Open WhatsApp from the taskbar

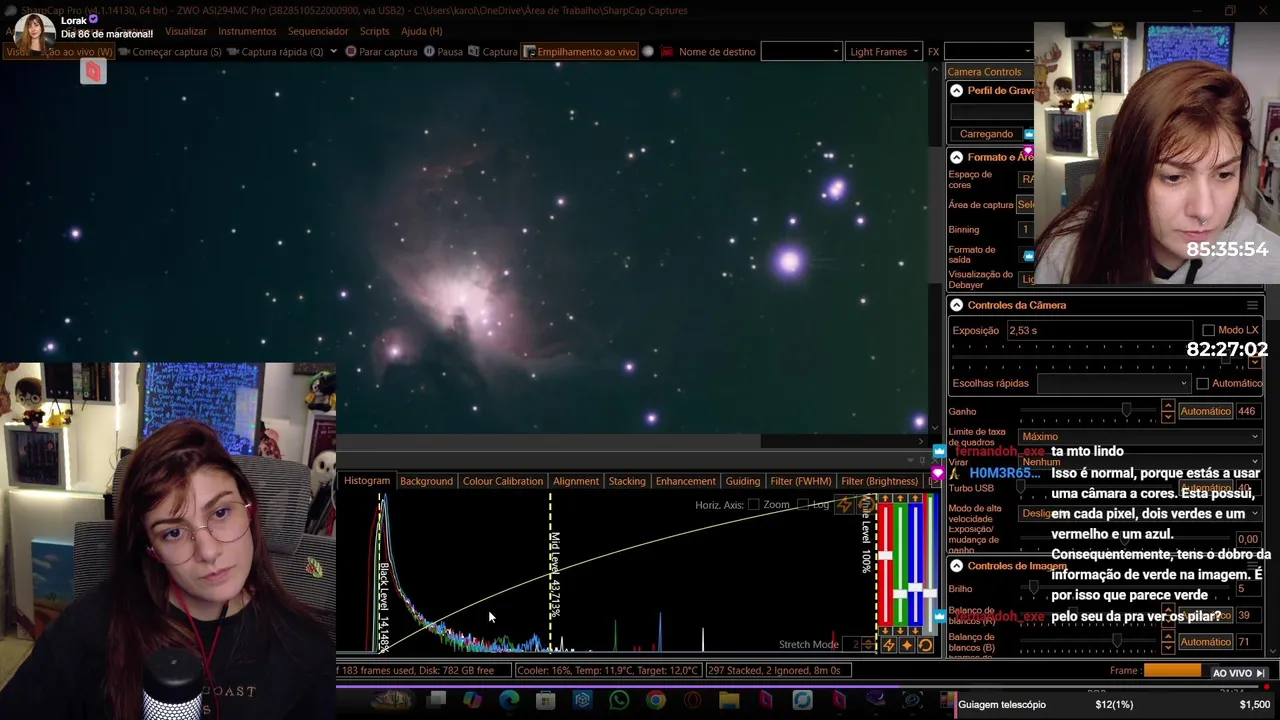point(619,700)
